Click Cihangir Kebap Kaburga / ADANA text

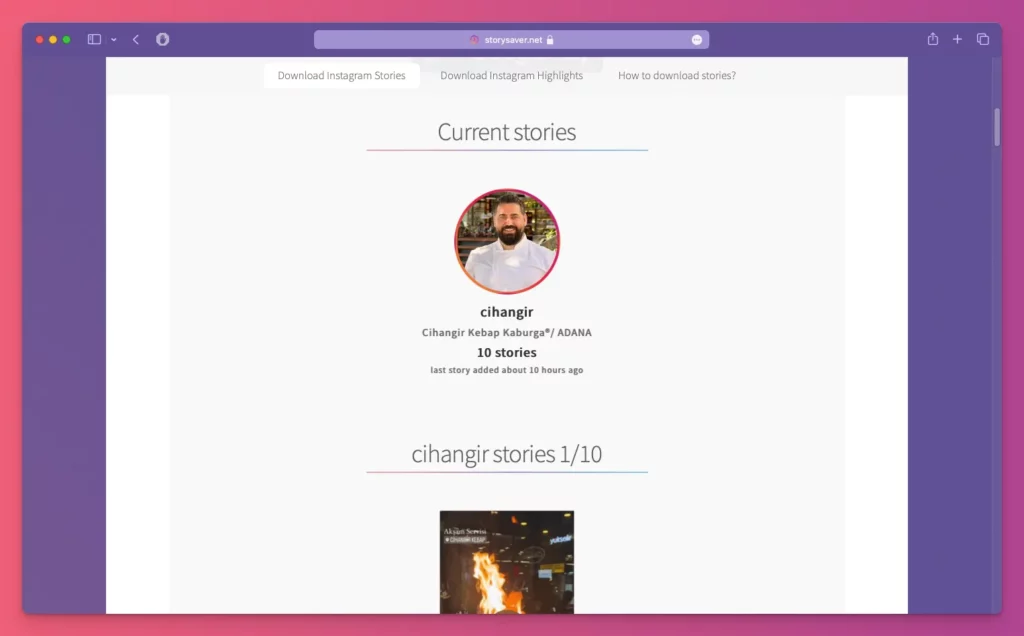pos(507,332)
